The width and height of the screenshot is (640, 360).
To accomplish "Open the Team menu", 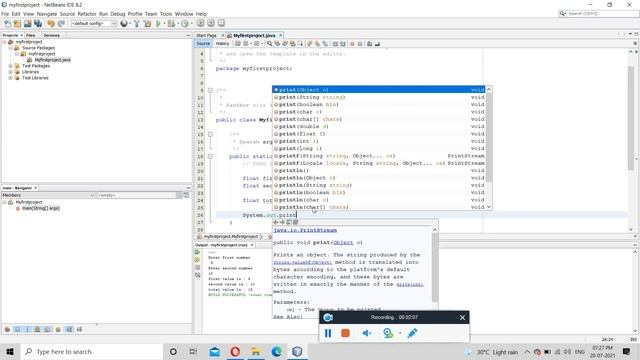I will tap(151, 14).
